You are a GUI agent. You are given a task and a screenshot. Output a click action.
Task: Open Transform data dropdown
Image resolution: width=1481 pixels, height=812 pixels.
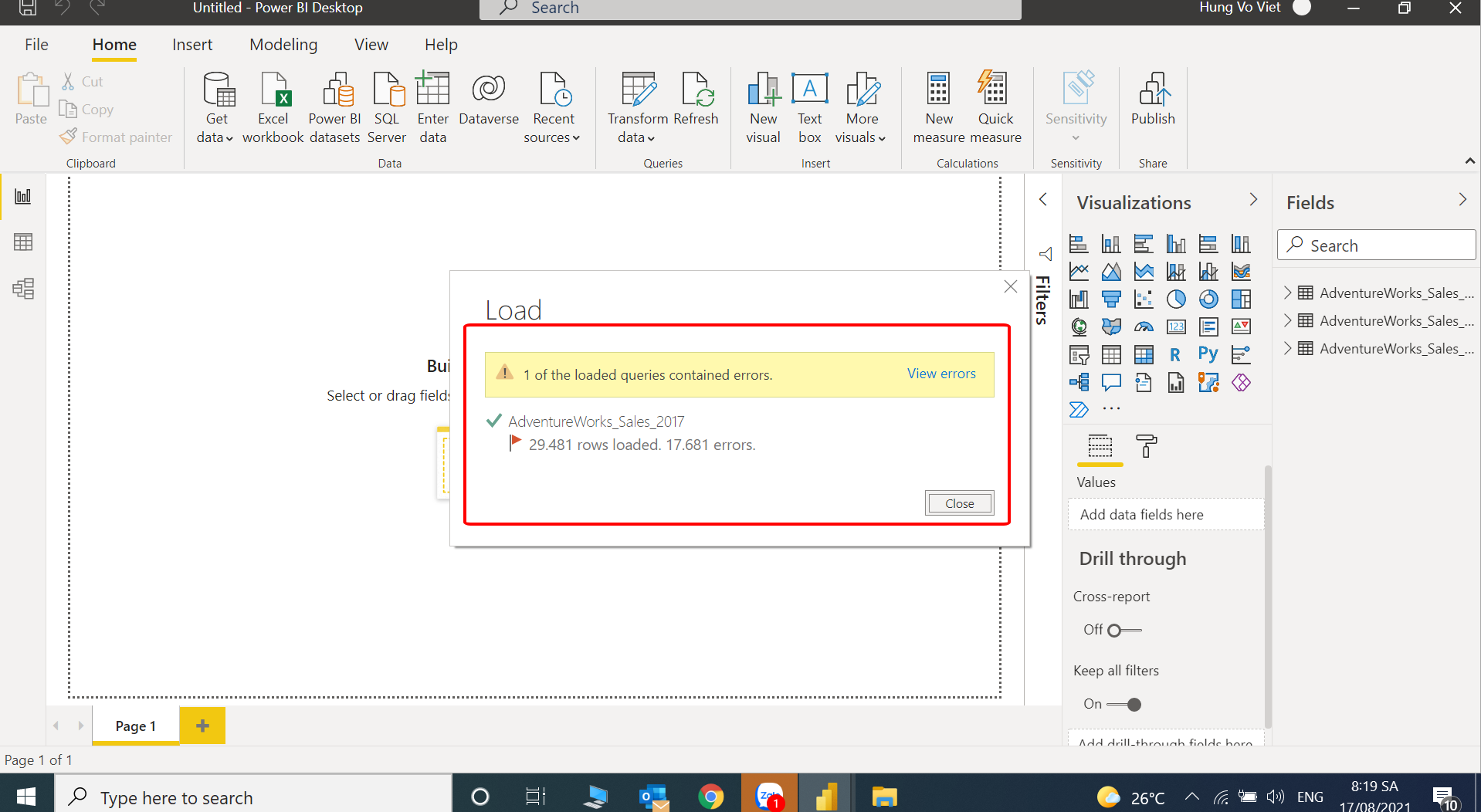pos(637,108)
